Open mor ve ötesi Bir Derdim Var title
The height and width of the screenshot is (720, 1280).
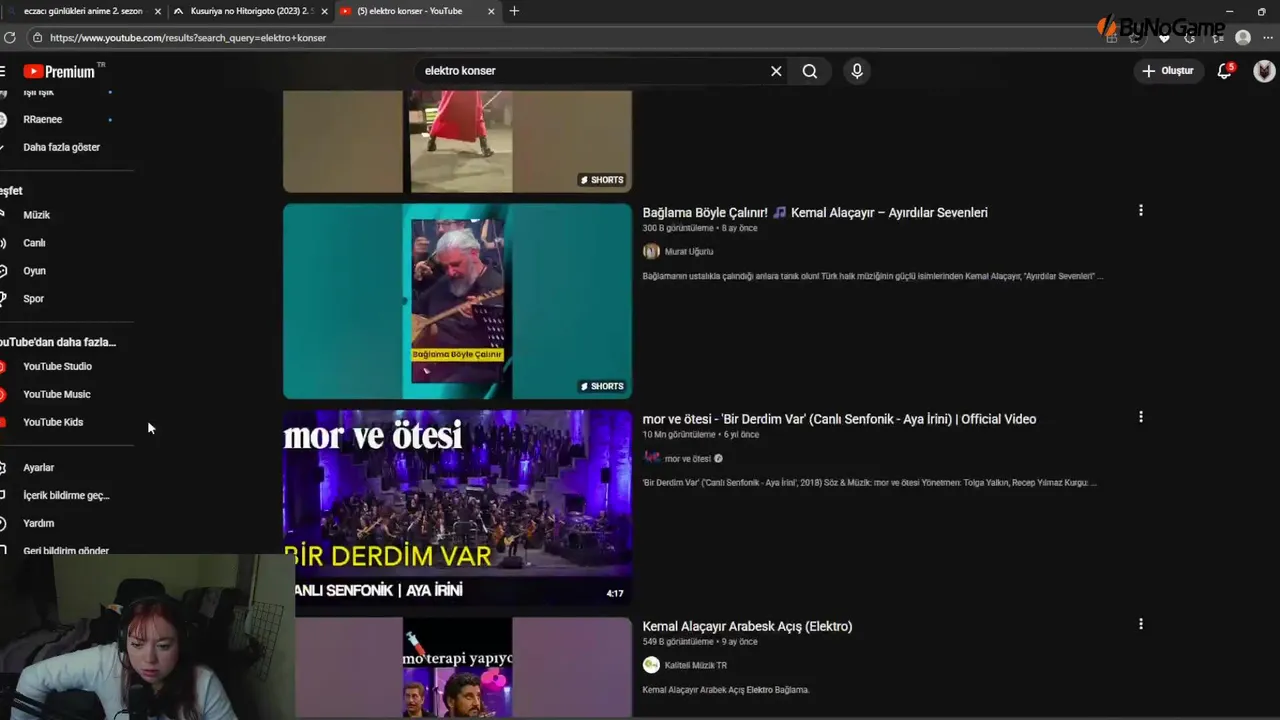839,419
